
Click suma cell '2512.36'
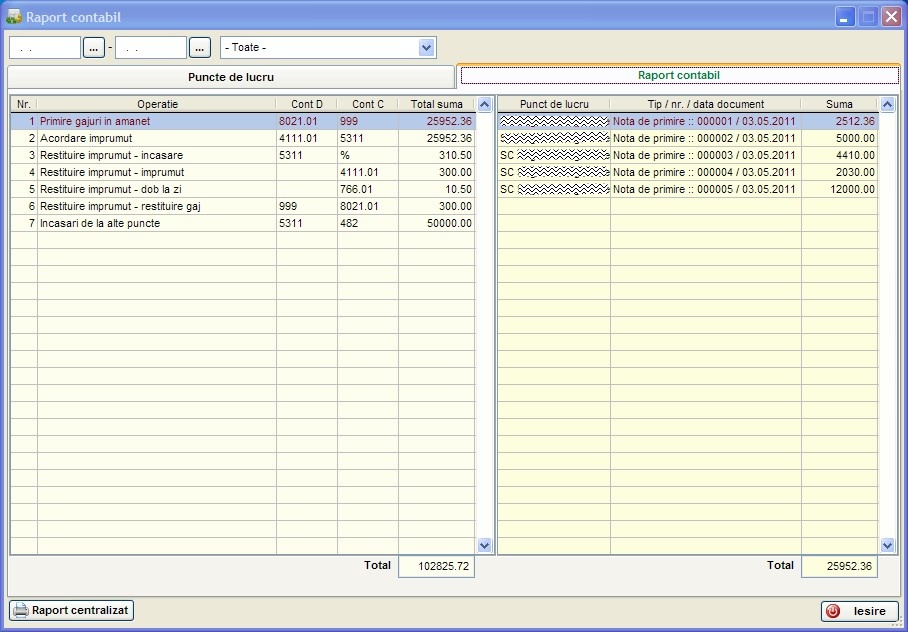click(840, 122)
